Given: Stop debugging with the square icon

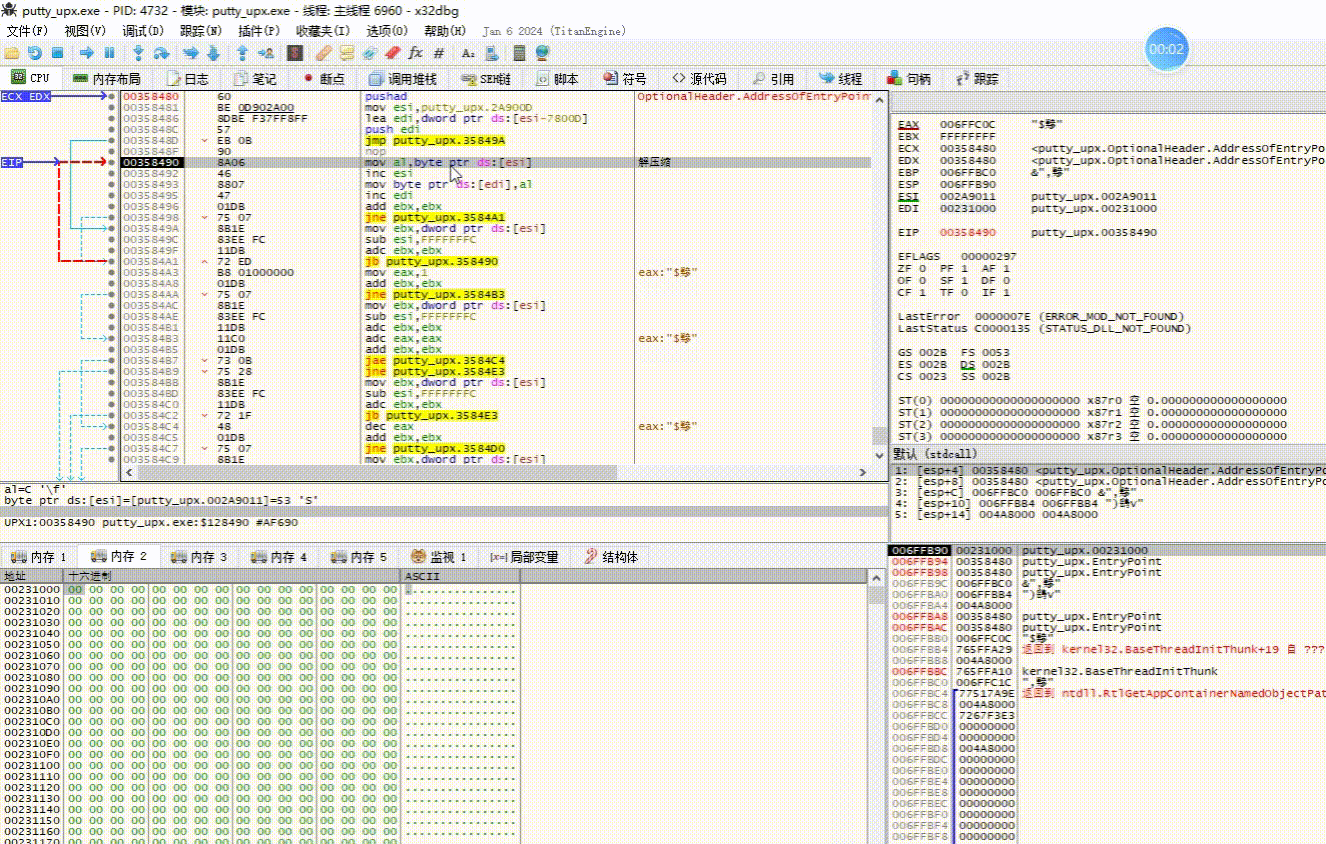Looking at the screenshot, I should click(x=58, y=53).
